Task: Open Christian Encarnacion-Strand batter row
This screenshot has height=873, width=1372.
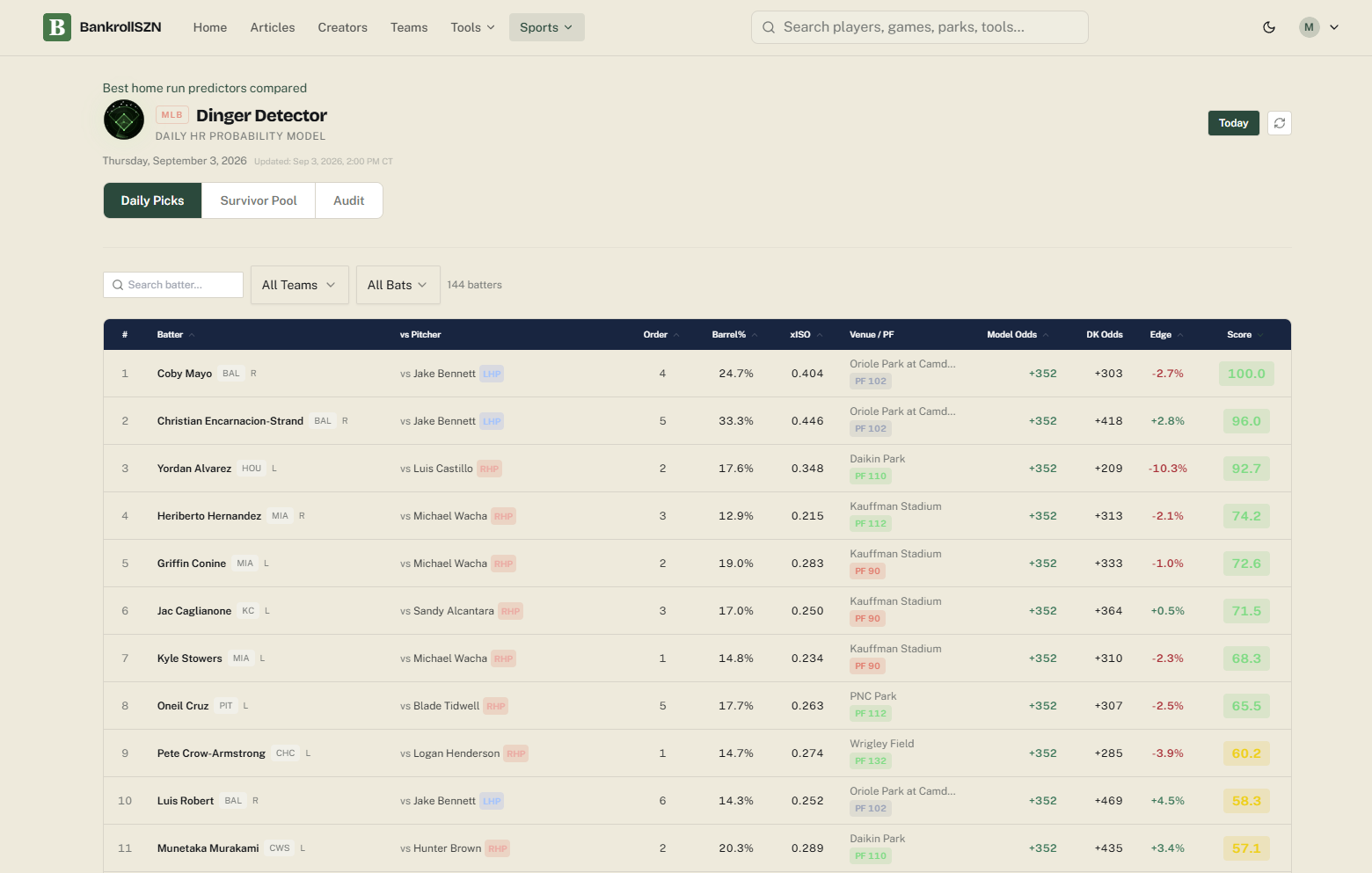Action: pos(697,421)
